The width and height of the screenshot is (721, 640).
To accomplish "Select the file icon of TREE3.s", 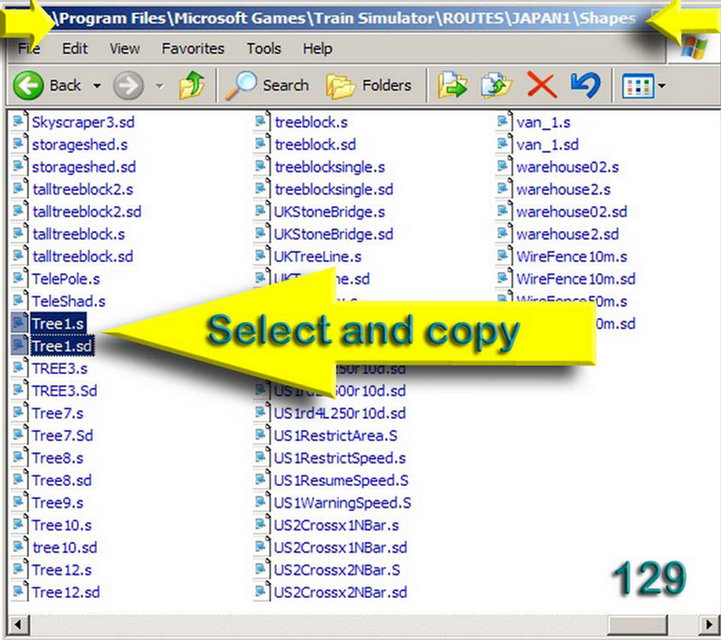I will tap(19, 368).
